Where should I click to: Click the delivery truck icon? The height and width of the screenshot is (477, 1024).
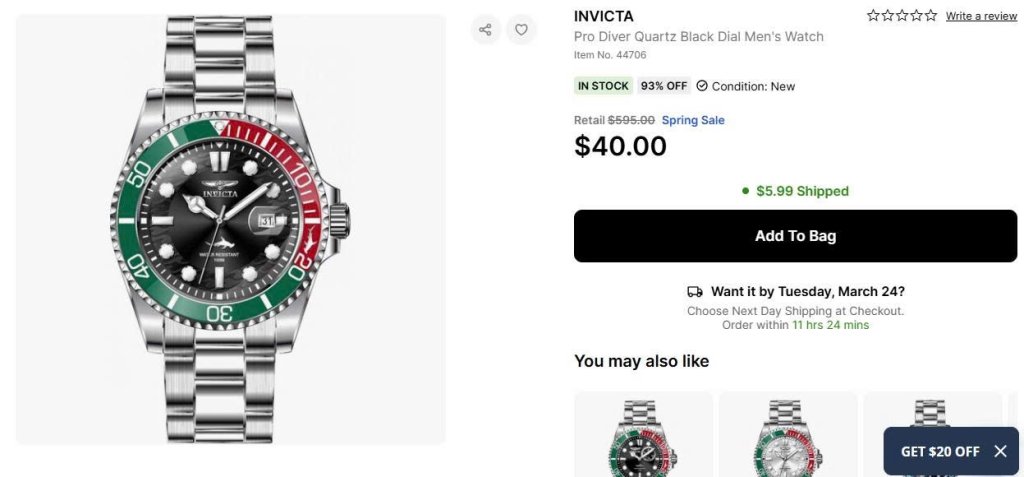695,291
